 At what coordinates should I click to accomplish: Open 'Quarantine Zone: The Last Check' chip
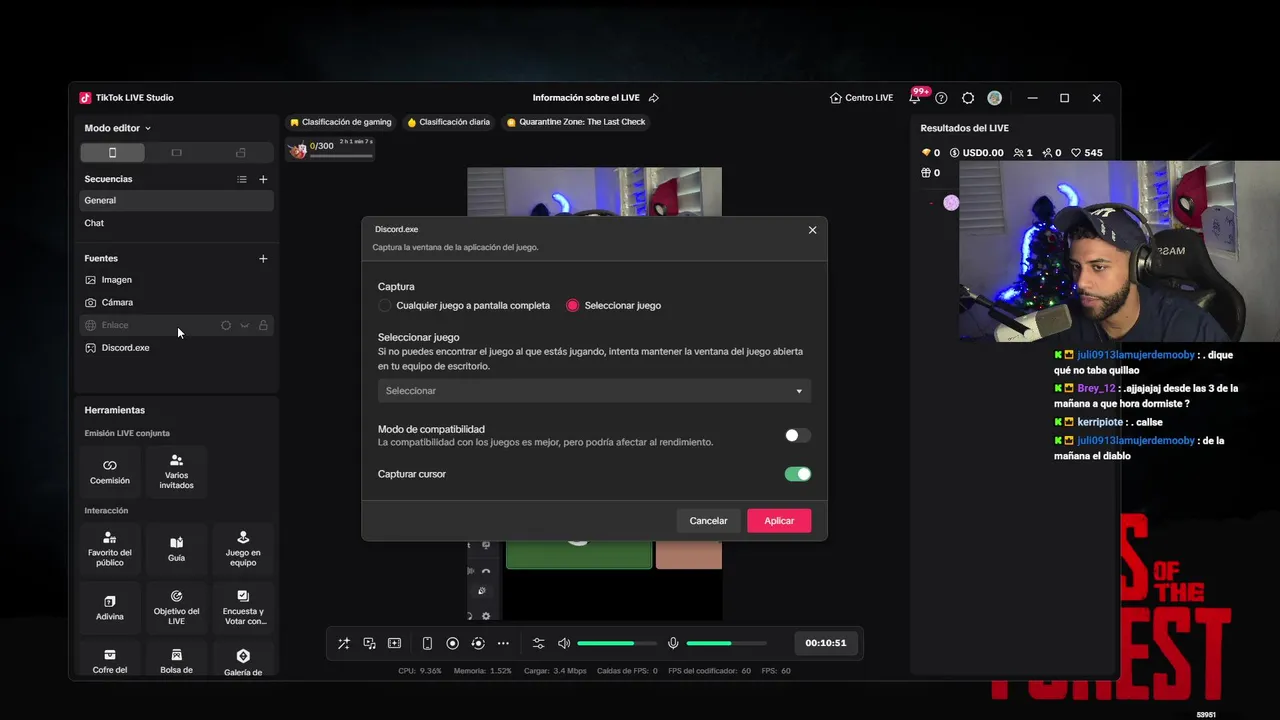coord(576,122)
